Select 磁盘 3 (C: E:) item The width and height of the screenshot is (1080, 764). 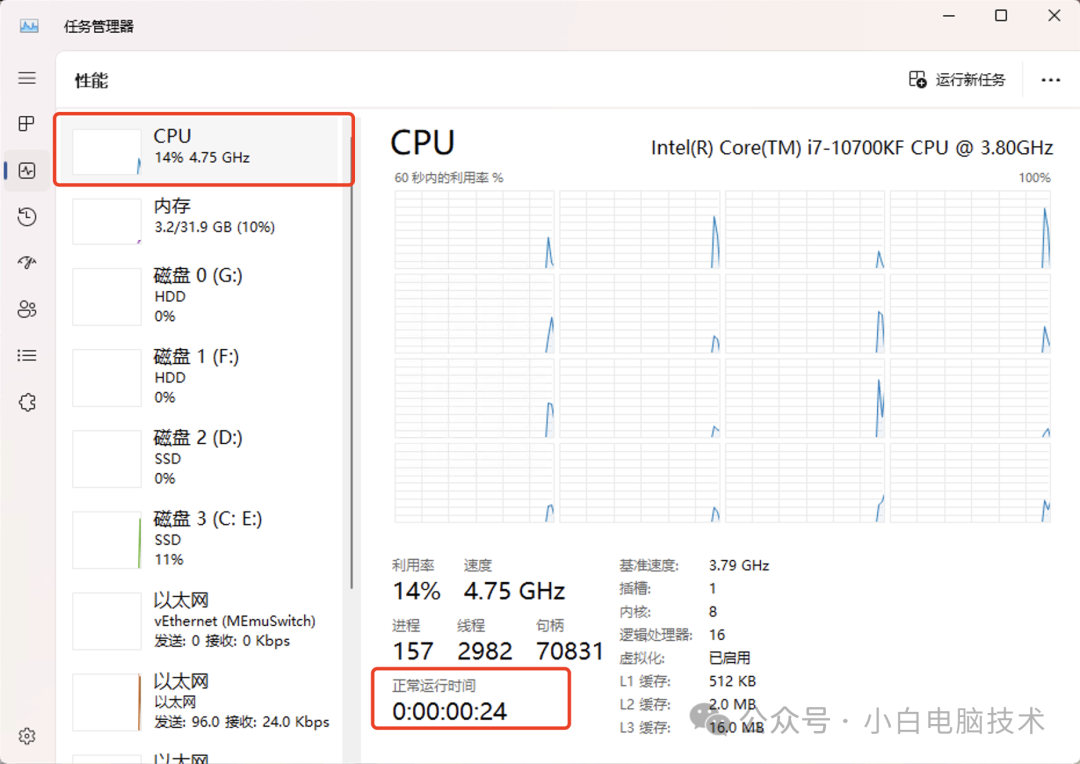pyautogui.click(x=204, y=539)
